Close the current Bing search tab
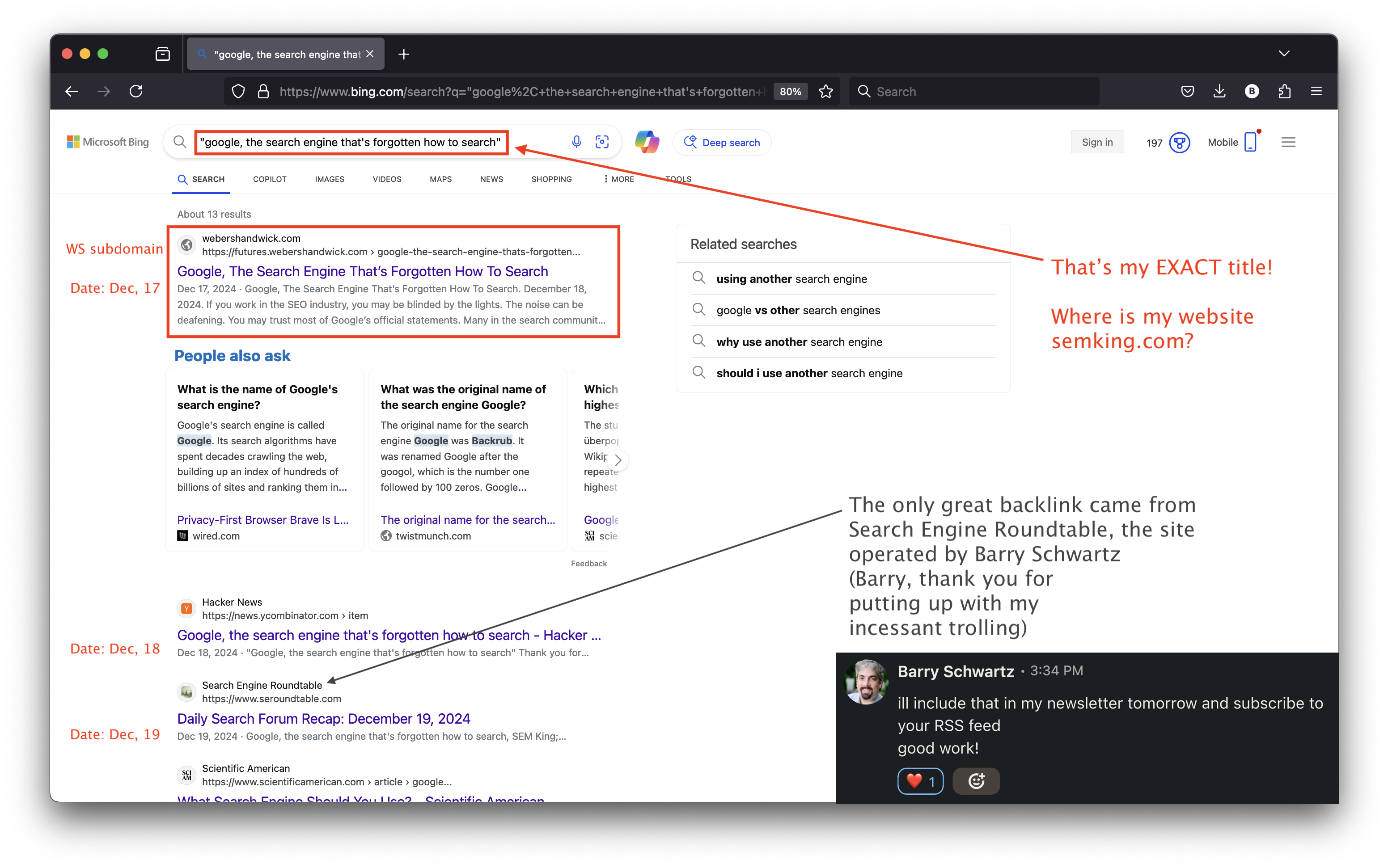Image resolution: width=1388 pixels, height=868 pixels. point(370,54)
